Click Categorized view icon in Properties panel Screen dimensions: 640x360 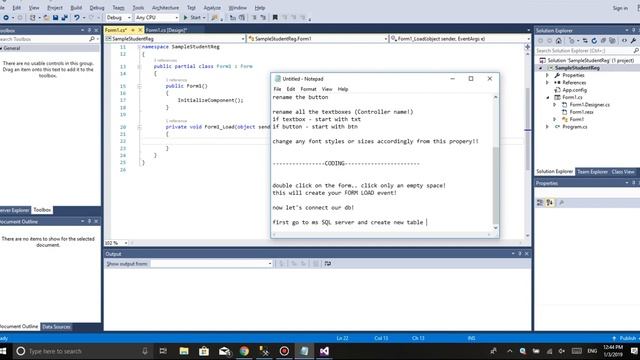(540, 202)
